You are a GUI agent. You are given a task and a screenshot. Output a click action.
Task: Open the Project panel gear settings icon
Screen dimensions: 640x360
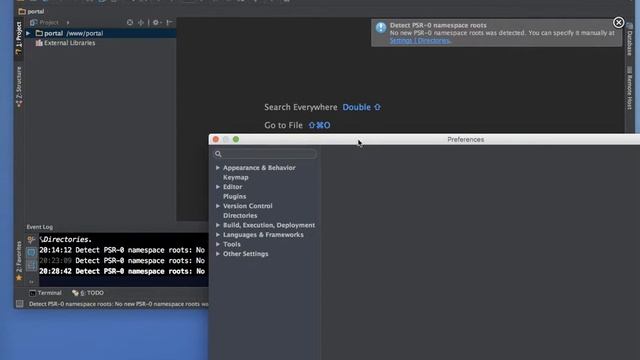coord(156,22)
